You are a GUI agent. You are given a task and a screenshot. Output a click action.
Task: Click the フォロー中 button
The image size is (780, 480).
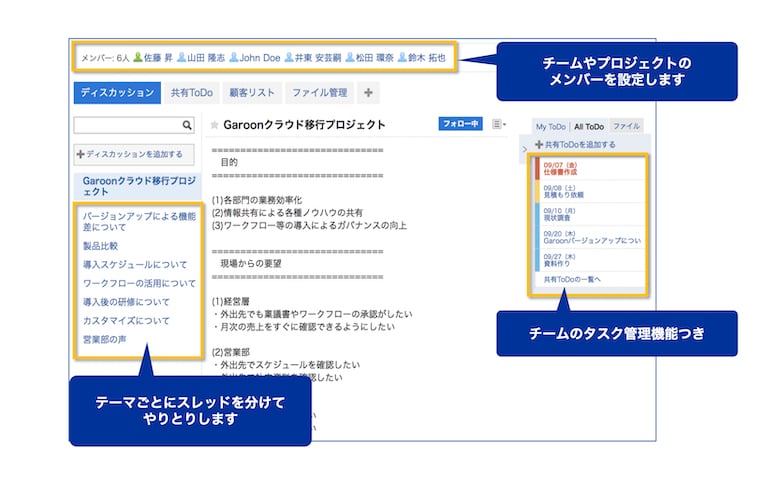click(461, 123)
